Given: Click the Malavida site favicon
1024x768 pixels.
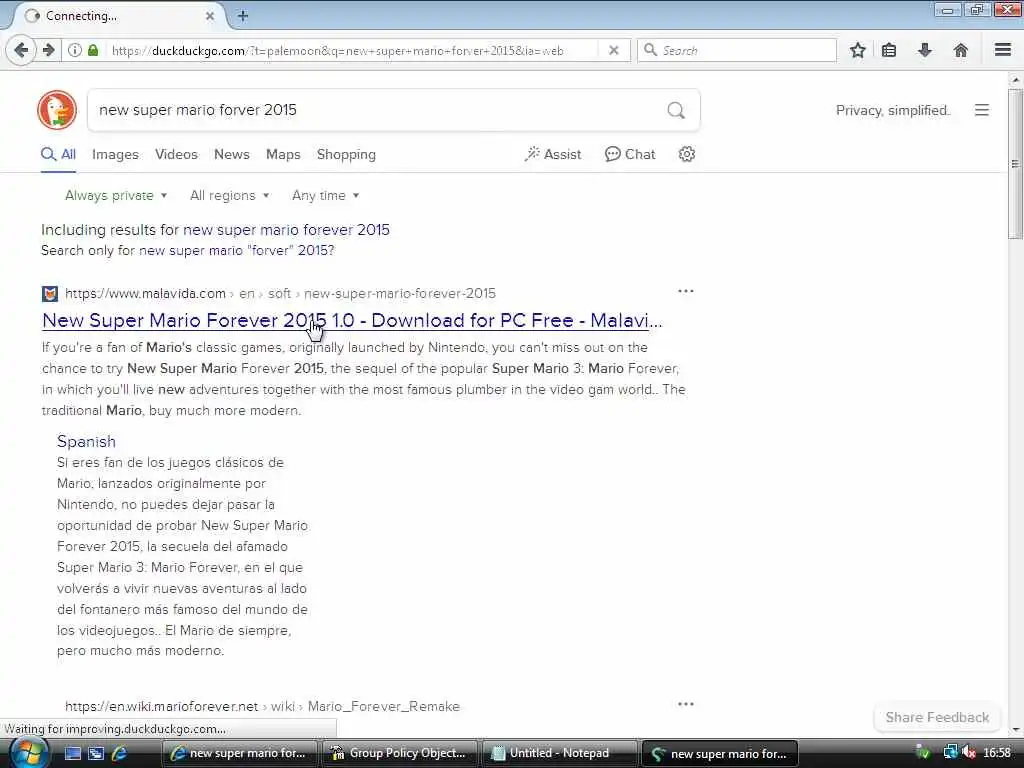Looking at the screenshot, I should 50,294.
